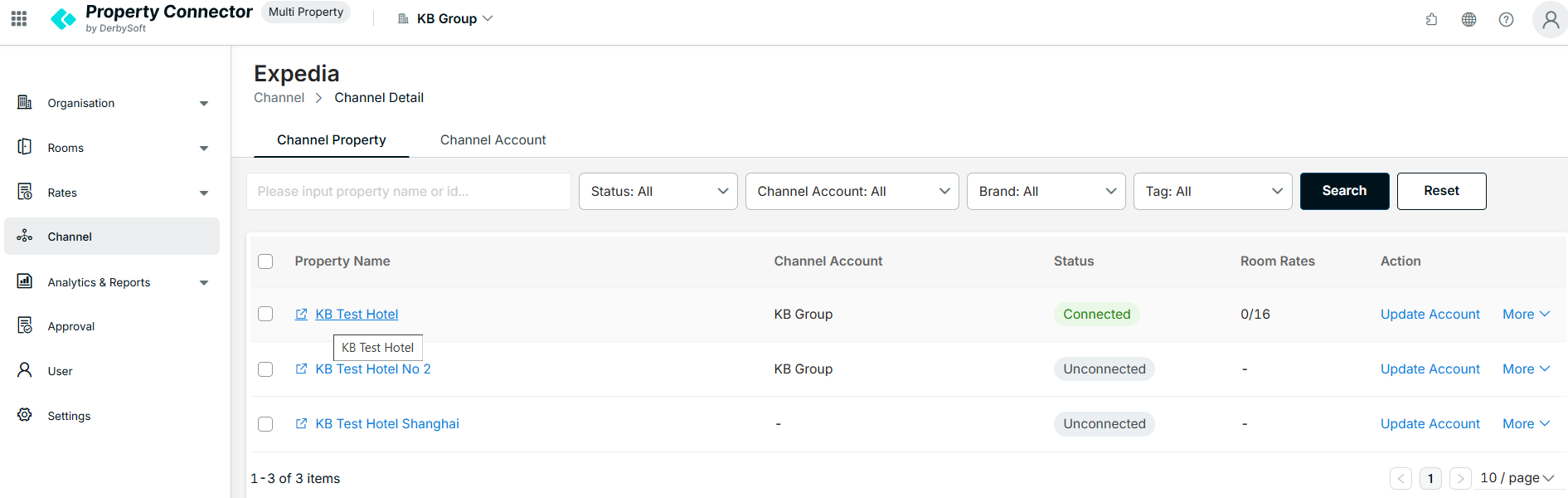Open the KB Group organisation switcher
The image size is (1568, 498).
pyautogui.click(x=446, y=18)
